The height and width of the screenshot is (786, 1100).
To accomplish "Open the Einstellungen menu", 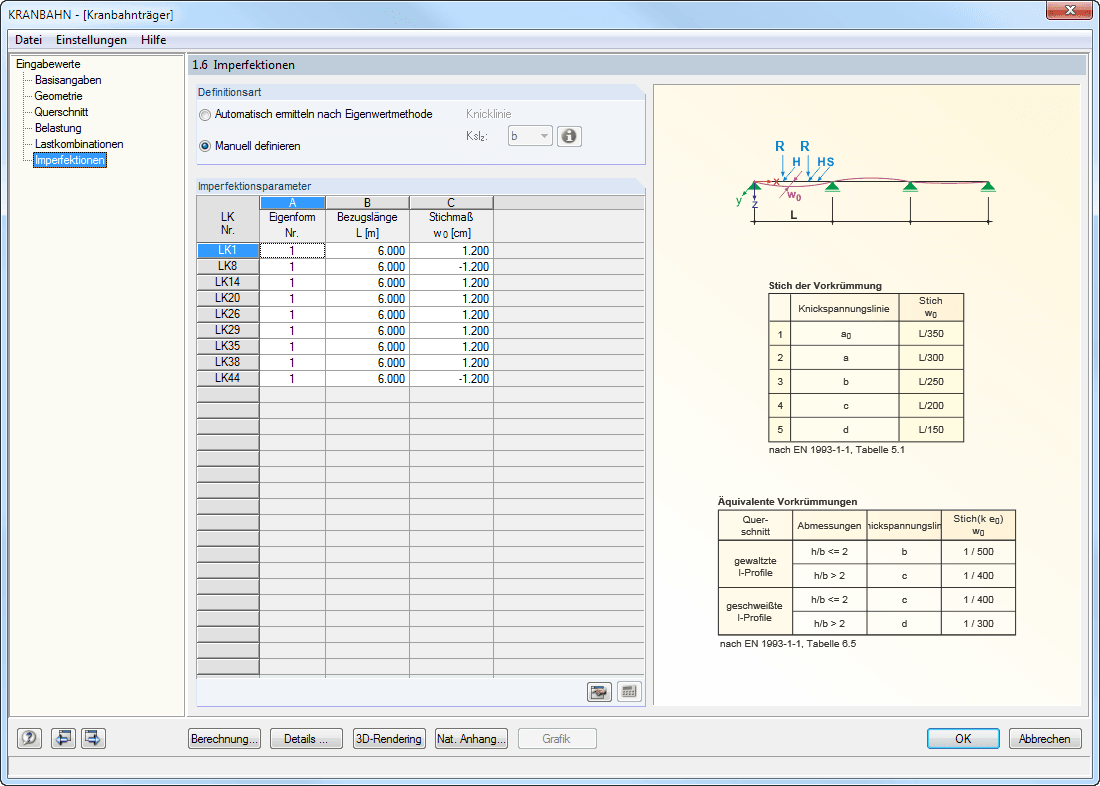I will click(91, 40).
